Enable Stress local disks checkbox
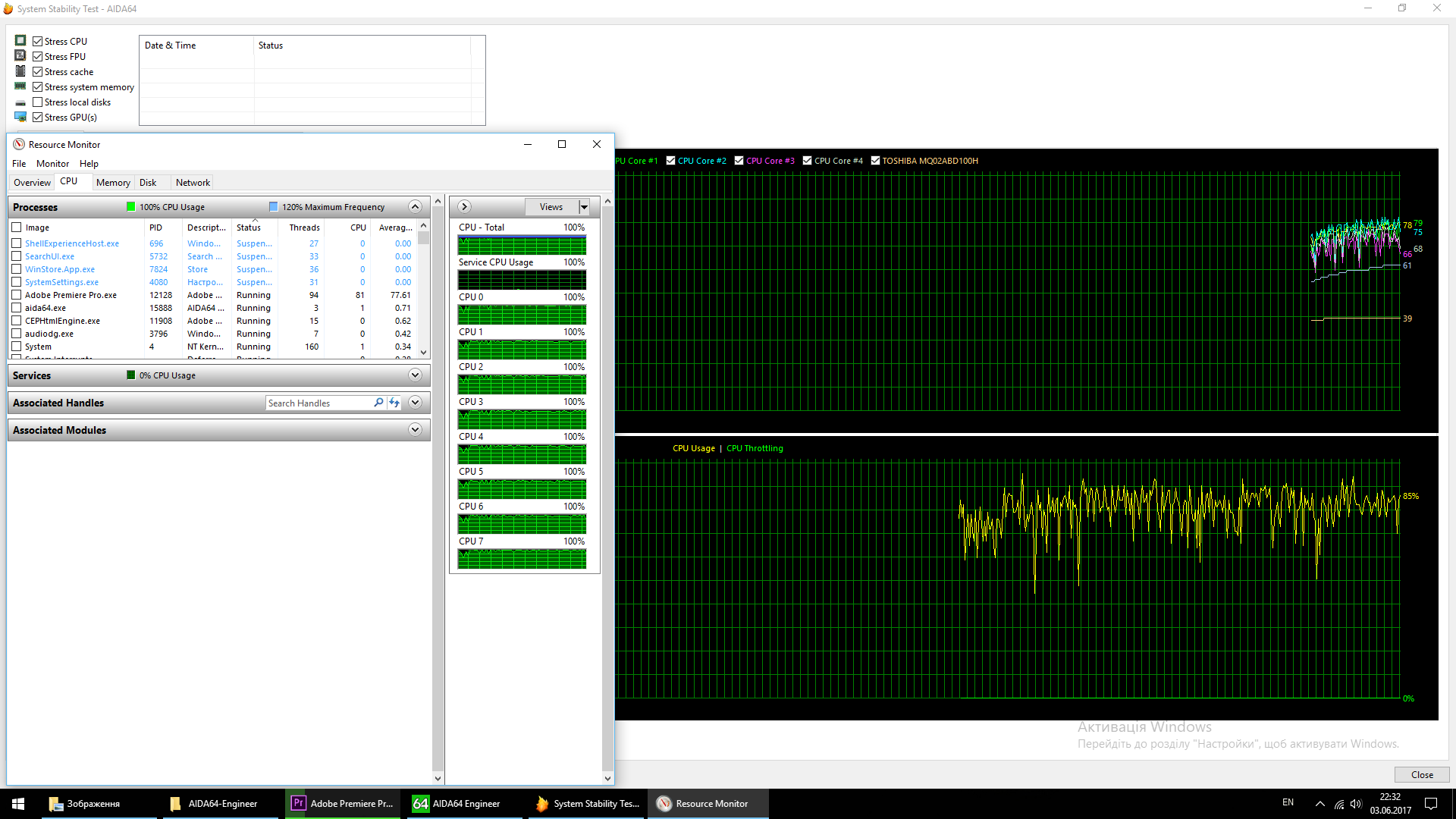 coord(37,102)
